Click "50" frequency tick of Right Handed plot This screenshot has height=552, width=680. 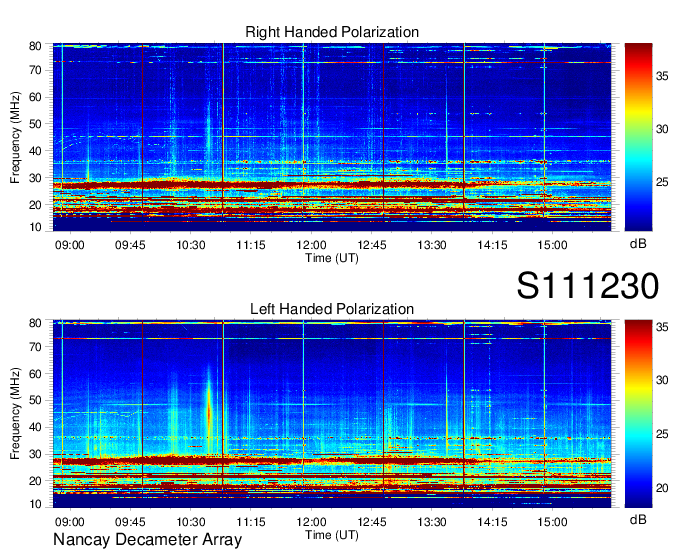tap(35, 124)
